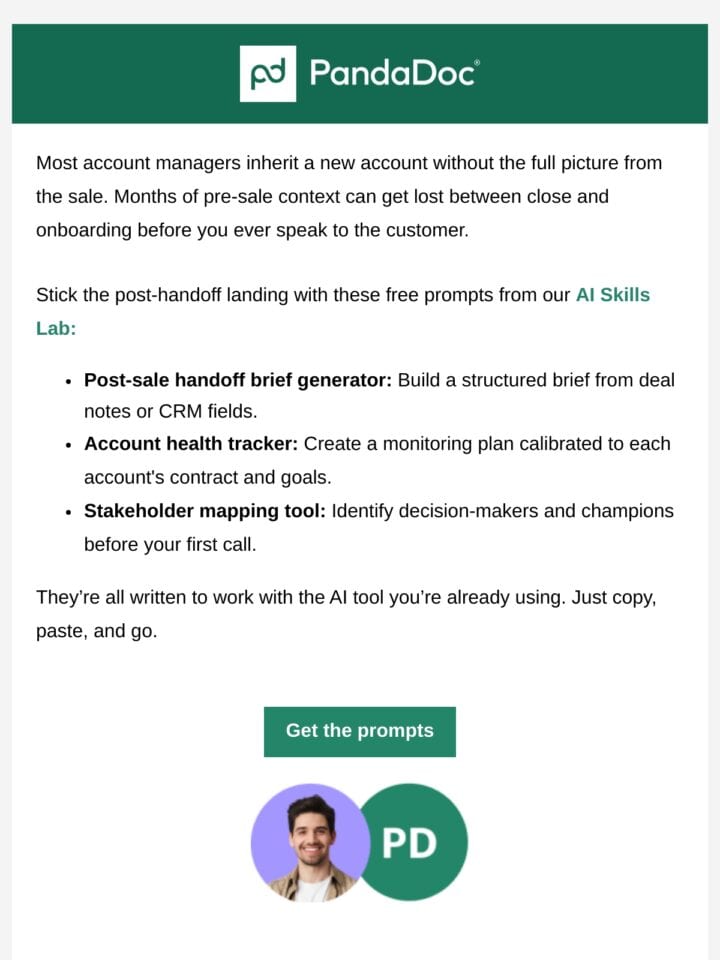Select 'Post-sale handoff brief generator:' bold heading
The width and height of the screenshot is (720, 960).
click(238, 380)
